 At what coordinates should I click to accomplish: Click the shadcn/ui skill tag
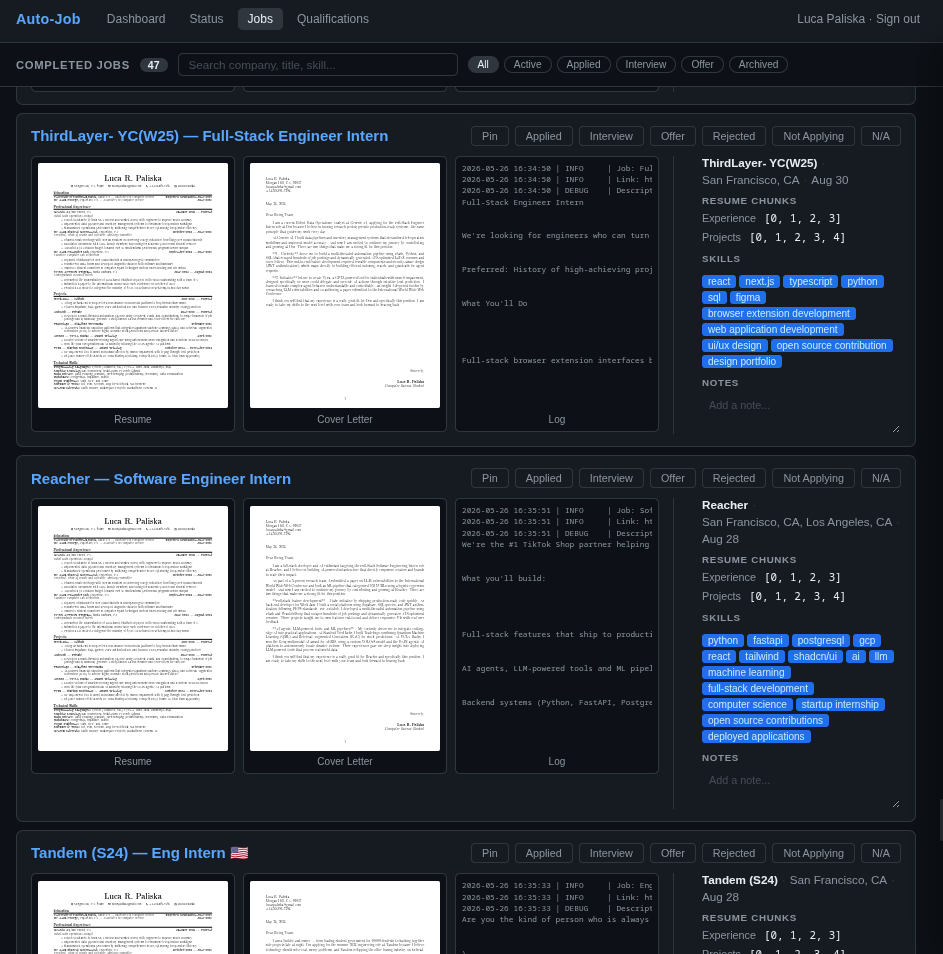815,656
